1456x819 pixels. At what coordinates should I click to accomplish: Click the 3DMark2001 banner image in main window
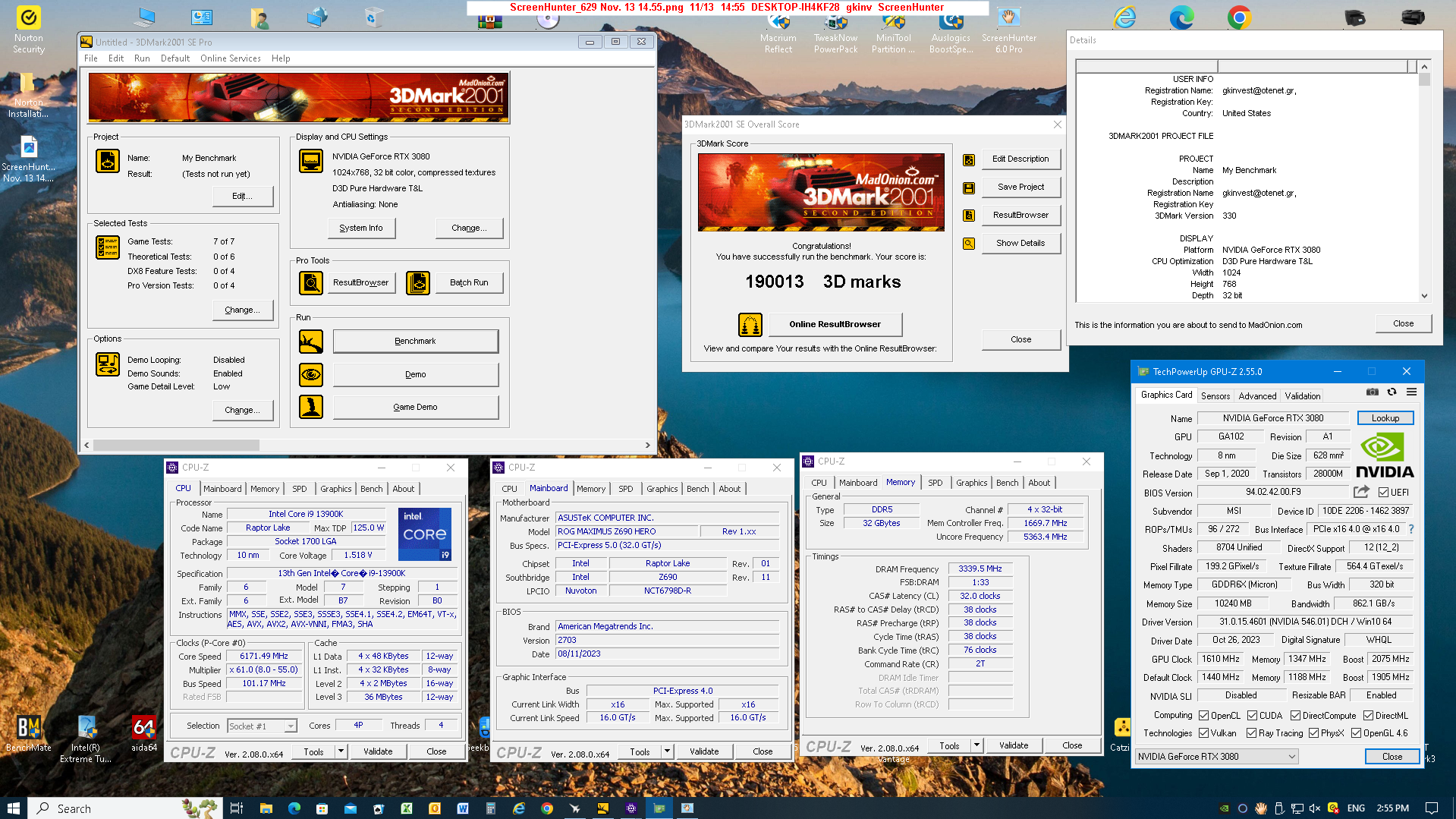pos(299,98)
